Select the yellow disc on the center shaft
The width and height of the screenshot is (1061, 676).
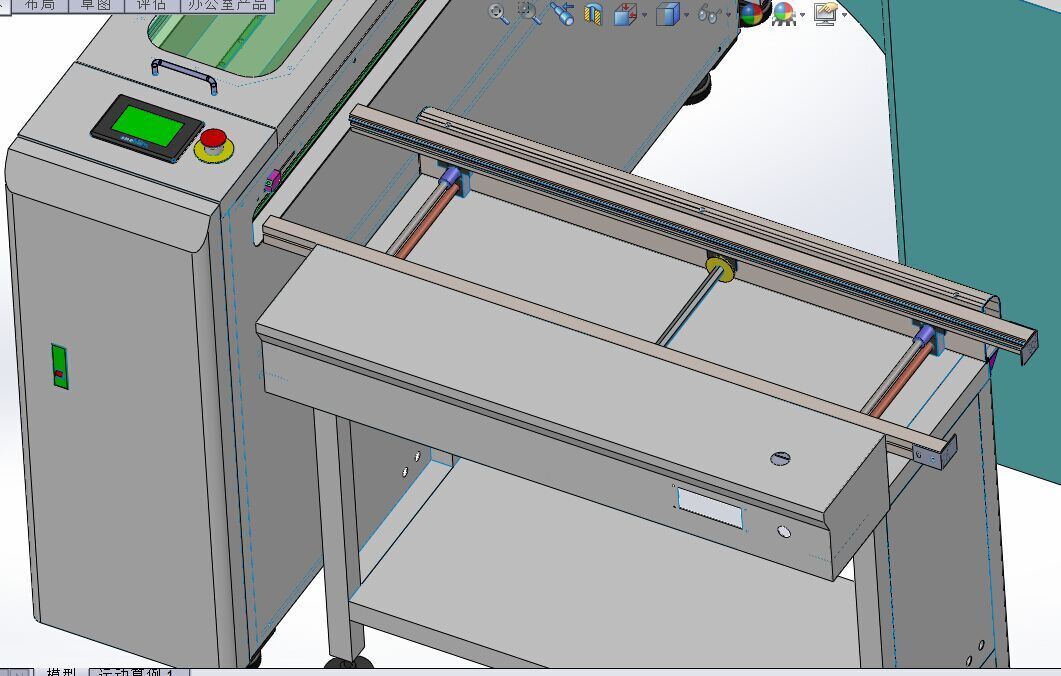click(x=719, y=268)
